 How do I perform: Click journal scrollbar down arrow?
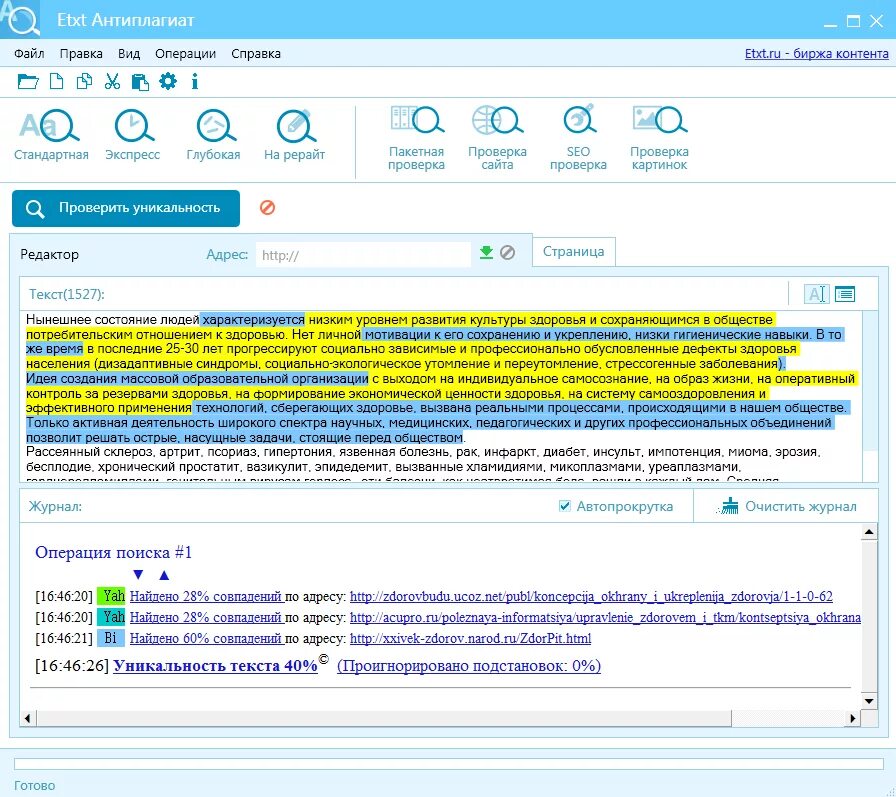pos(869,701)
